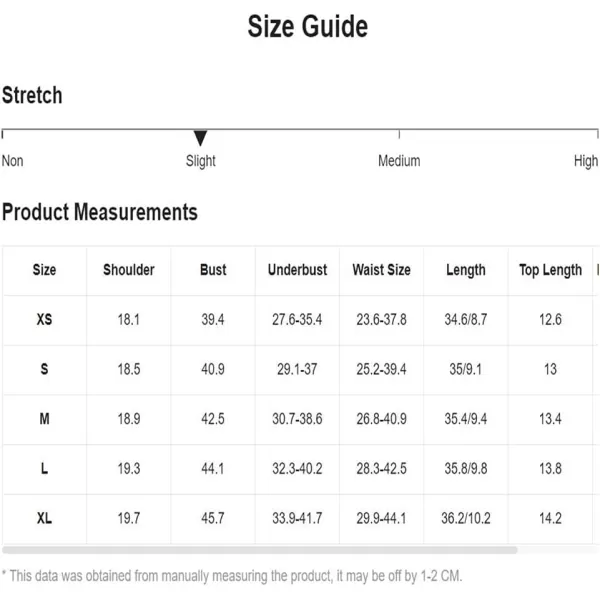Click the Non stretch label
Image resolution: width=600 pixels, height=600 pixels.
coord(13,161)
